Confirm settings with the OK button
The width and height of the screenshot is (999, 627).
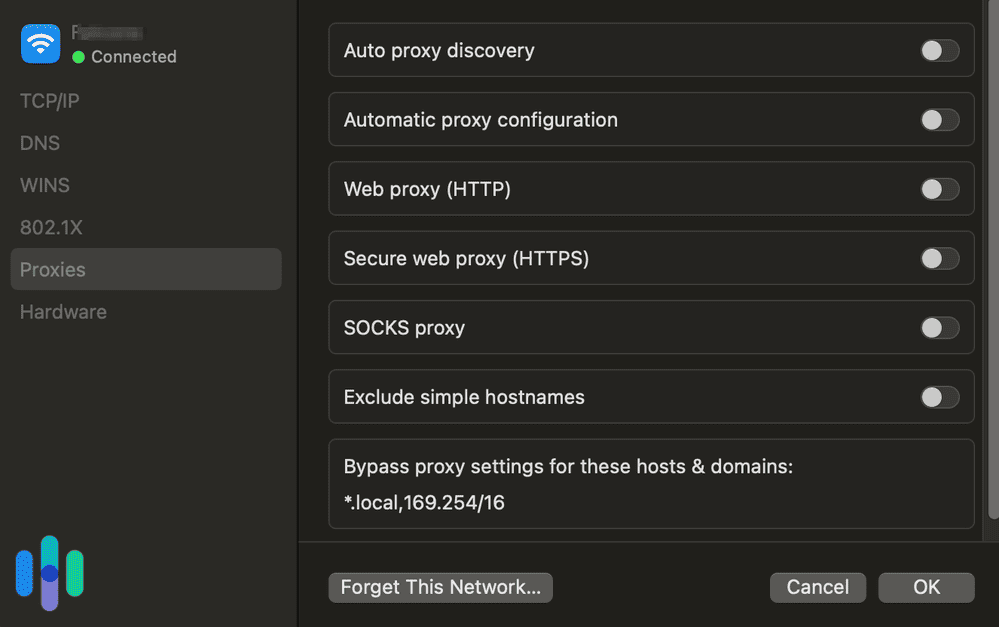pyautogui.click(x=925, y=587)
